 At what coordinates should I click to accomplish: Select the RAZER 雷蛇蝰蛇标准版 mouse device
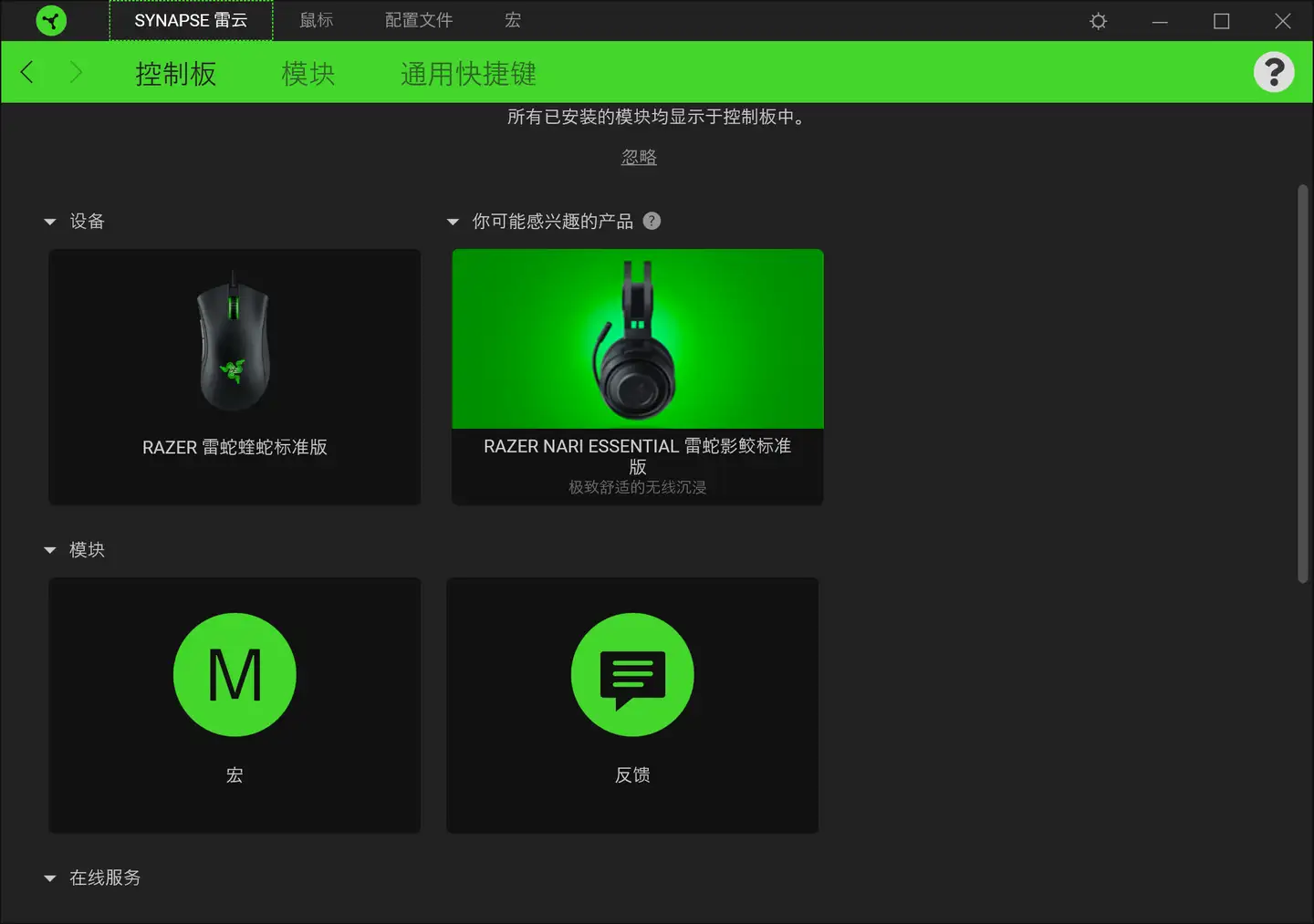[235, 377]
